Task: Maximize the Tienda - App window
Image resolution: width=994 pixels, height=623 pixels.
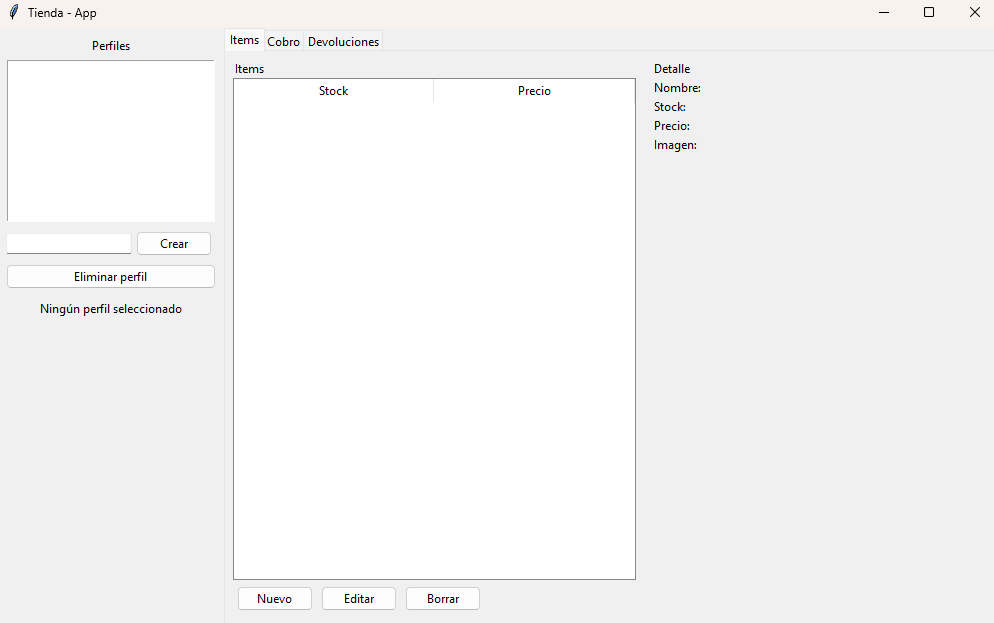Action: coord(929,13)
